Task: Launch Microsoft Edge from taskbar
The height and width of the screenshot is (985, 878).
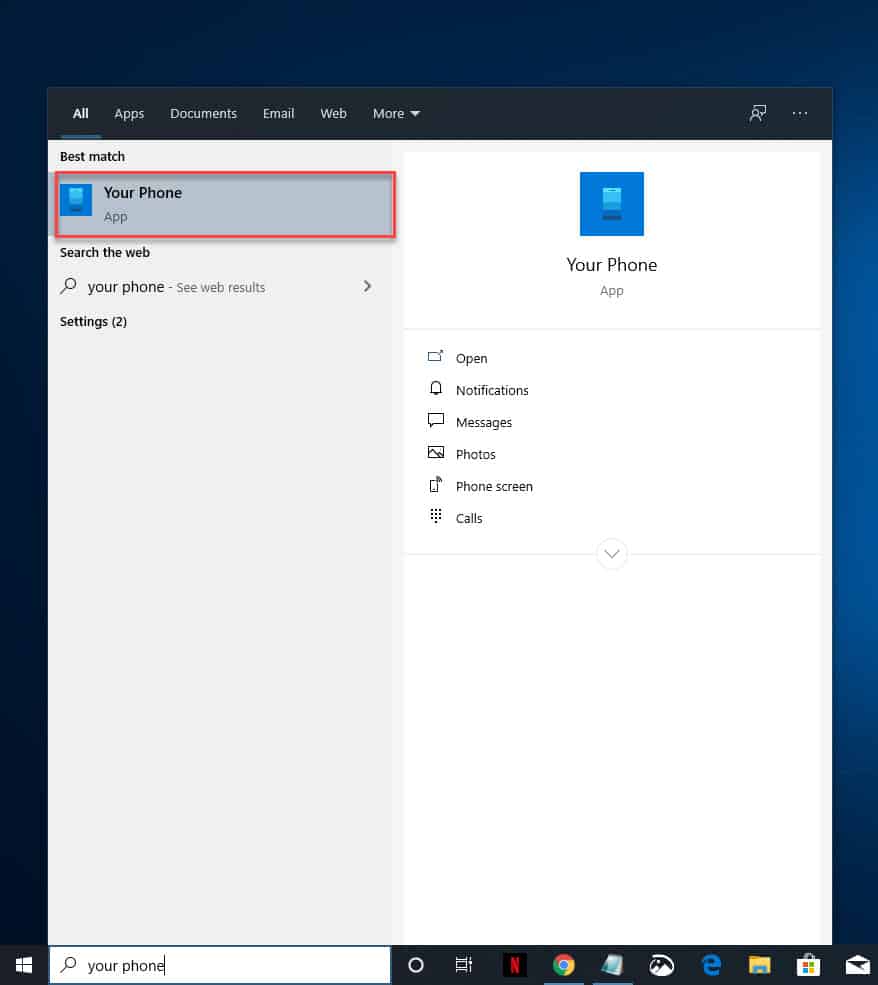Action: (710, 965)
